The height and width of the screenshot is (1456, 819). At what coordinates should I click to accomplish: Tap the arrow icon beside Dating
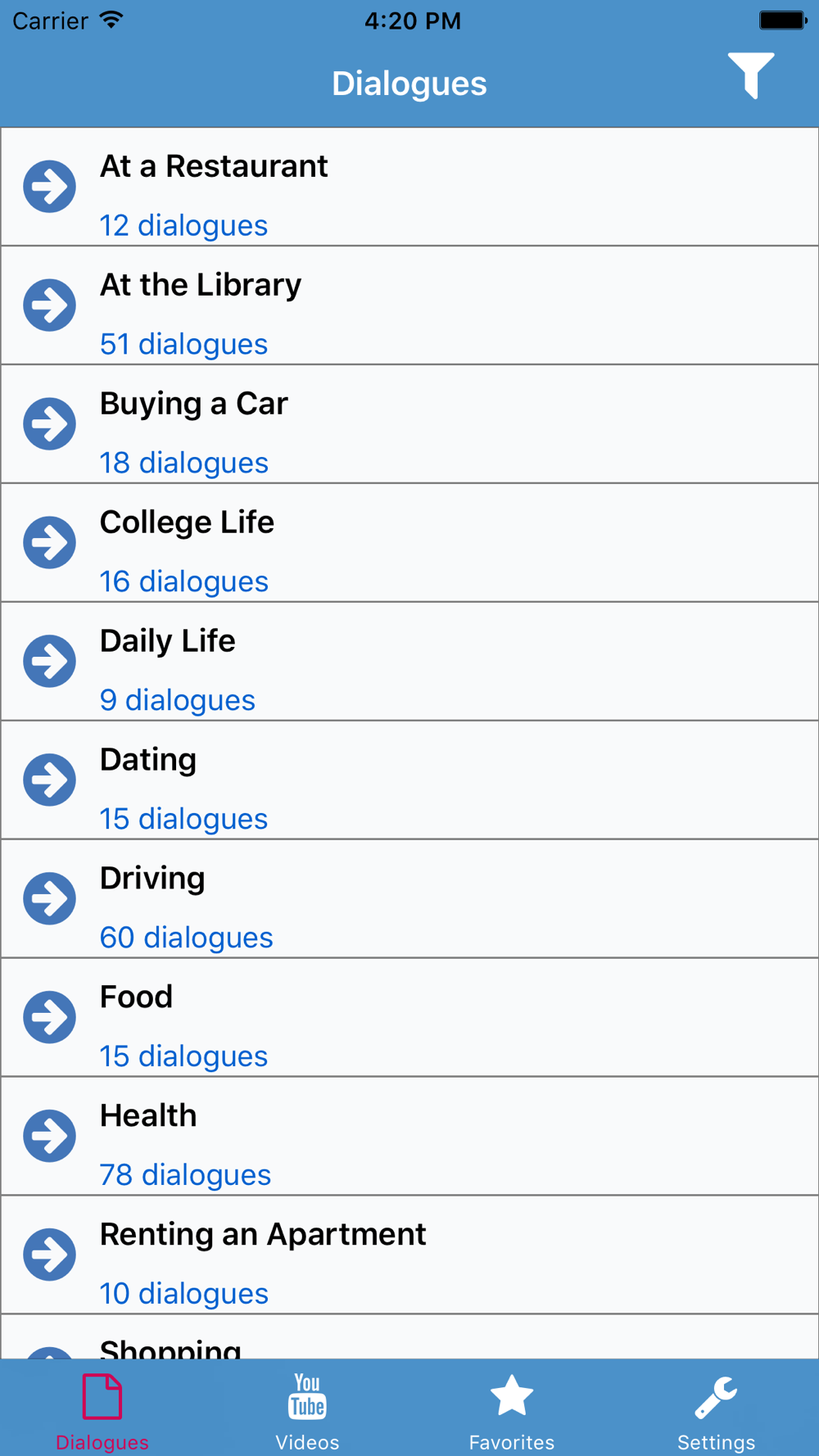point(49,780)
